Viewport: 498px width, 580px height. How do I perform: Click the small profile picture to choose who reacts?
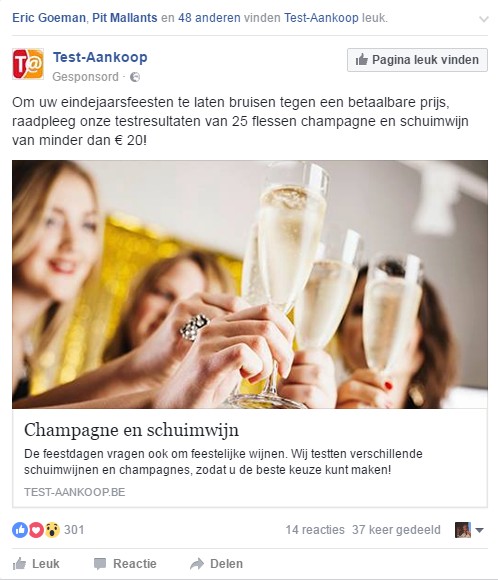coord(463,530)
